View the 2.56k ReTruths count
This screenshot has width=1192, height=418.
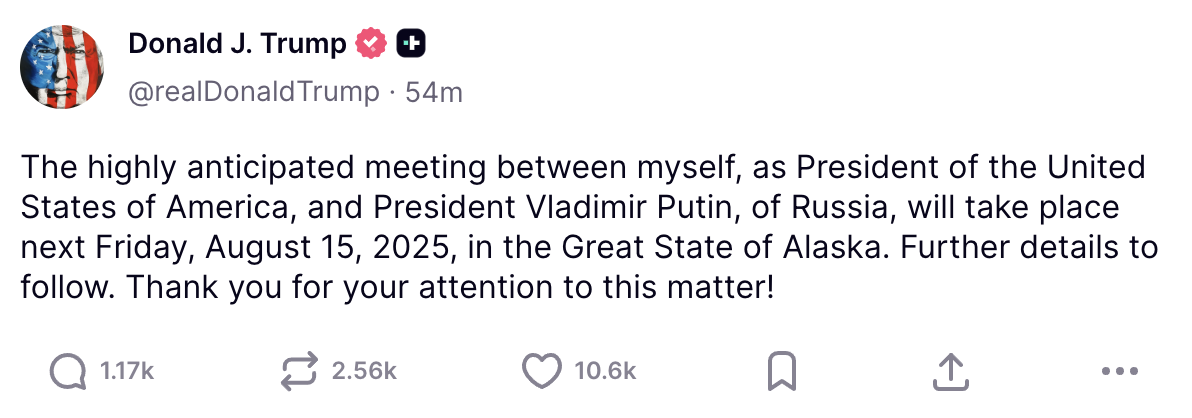point(364,372)
